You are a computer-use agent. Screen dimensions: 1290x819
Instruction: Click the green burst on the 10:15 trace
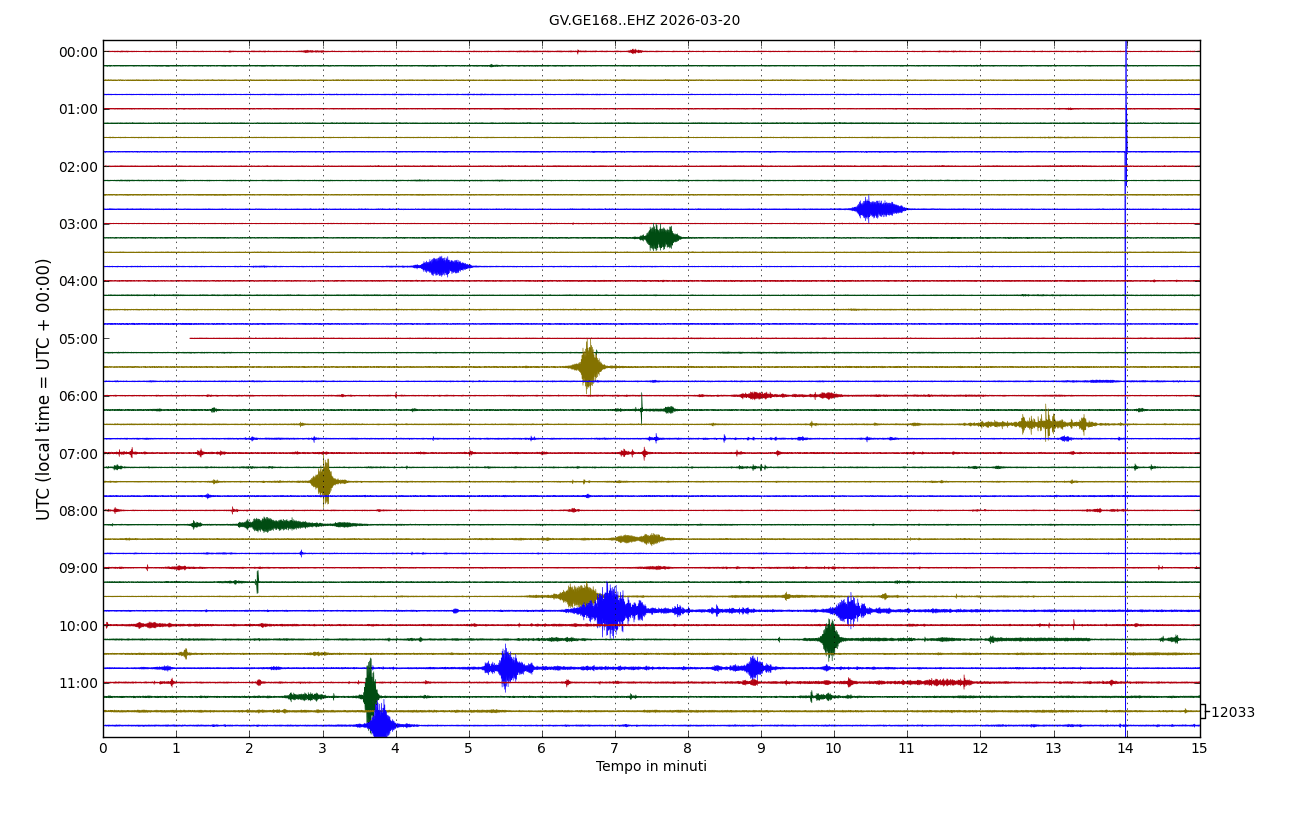coord(830,639)
